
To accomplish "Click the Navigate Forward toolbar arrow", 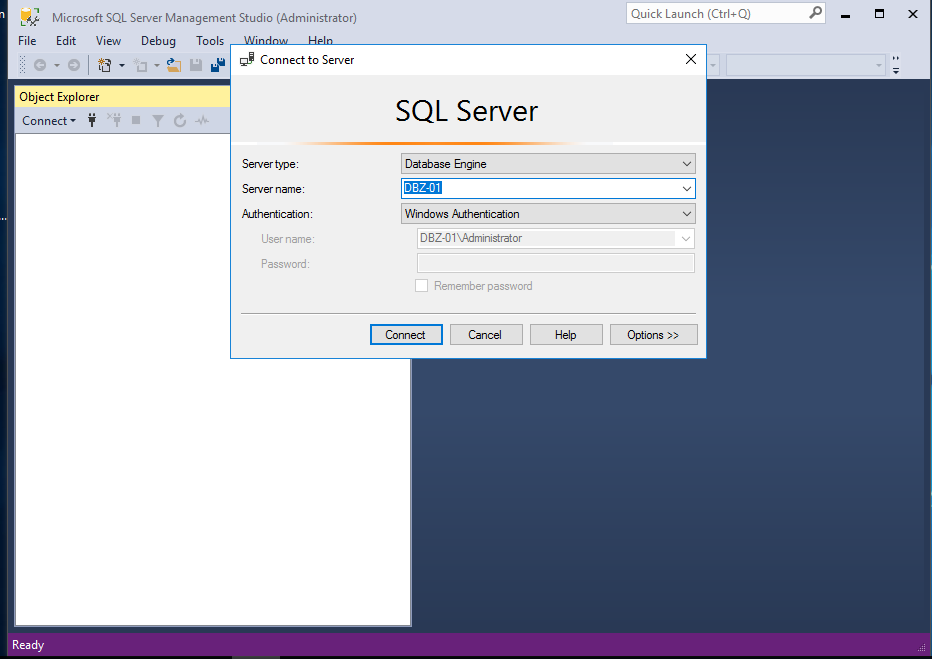I will 74,65.
